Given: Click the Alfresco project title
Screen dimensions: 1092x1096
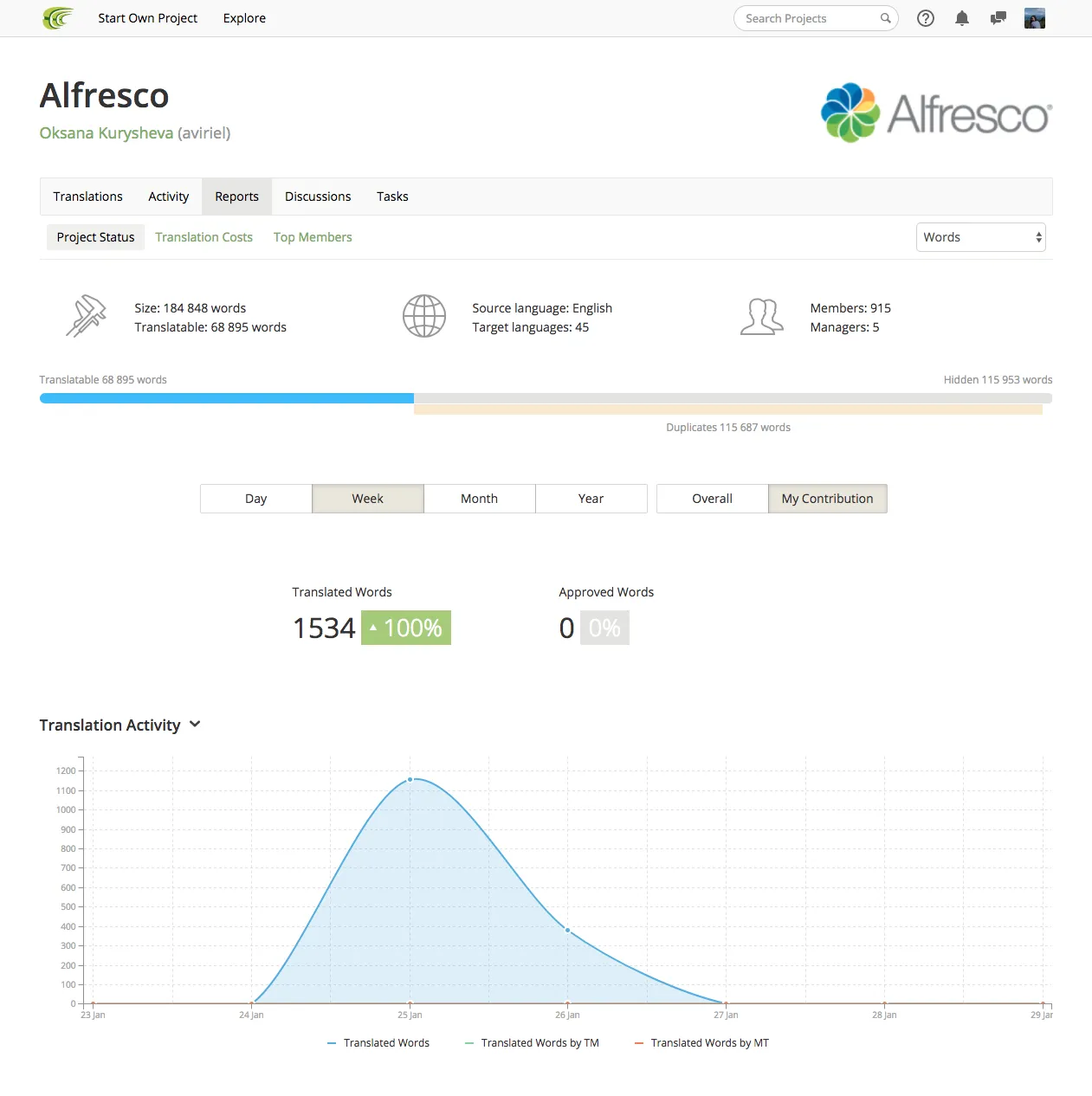Looking at the screenshot, I should [105, 95].
